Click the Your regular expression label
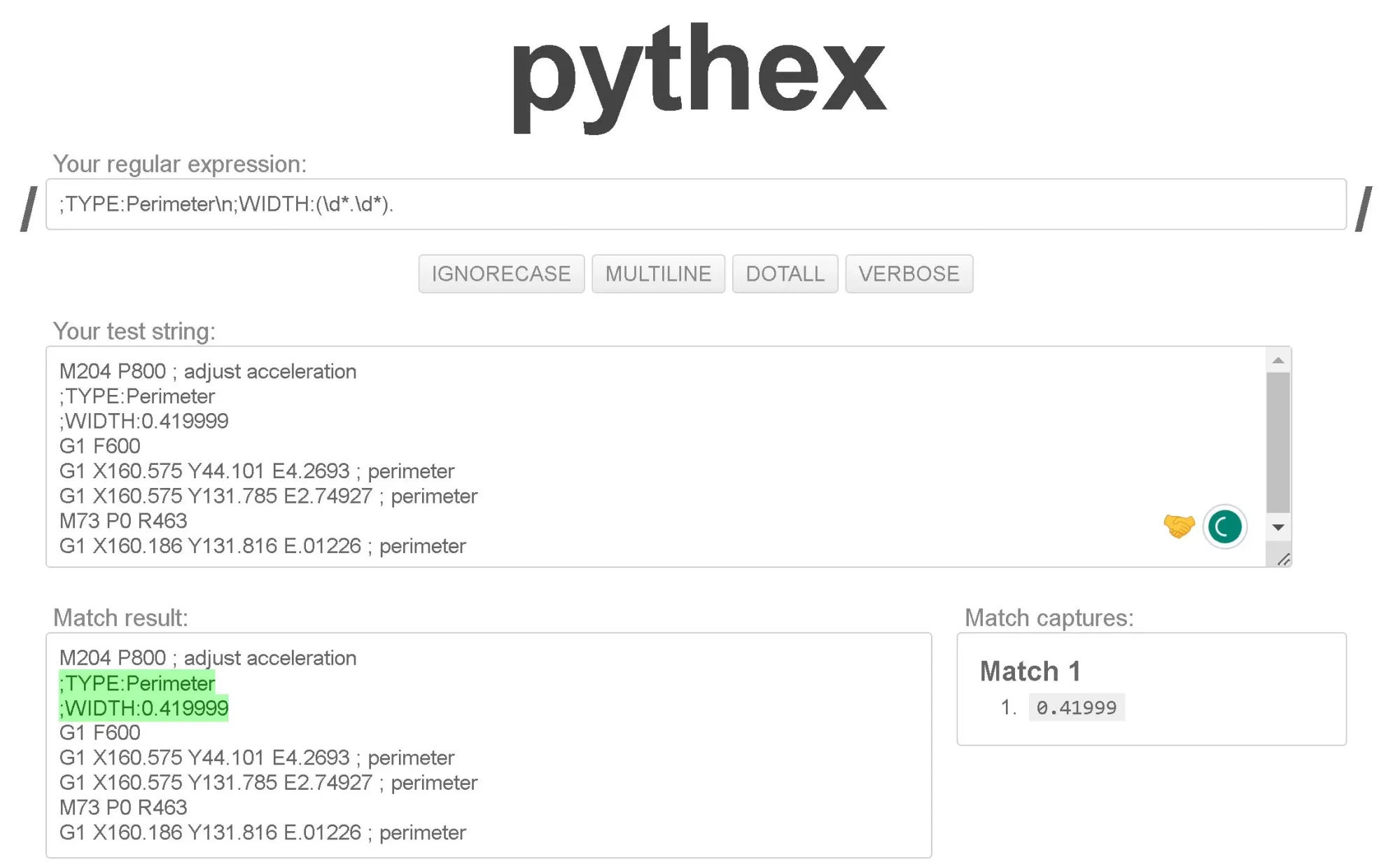1400x864 pixels. click(179, 163)
